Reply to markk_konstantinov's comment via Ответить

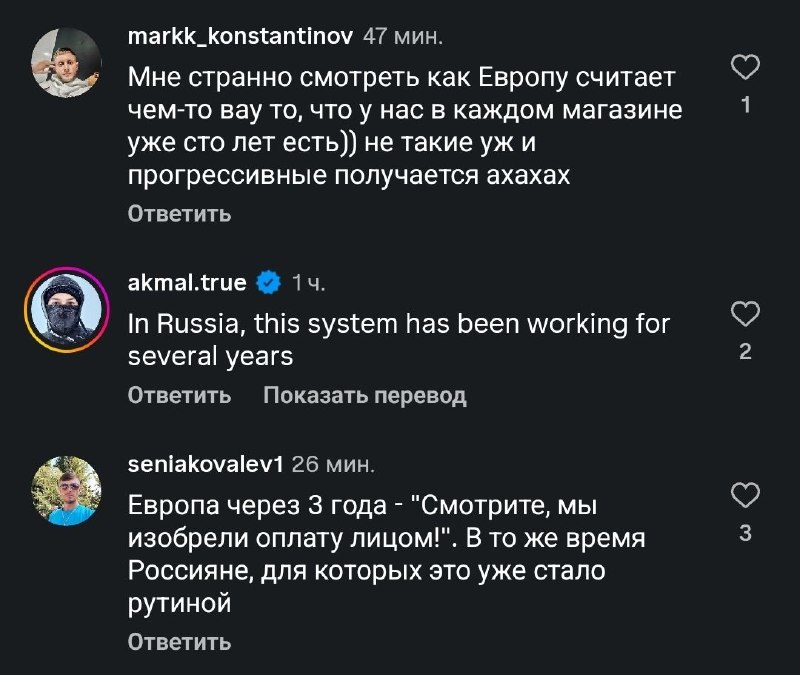point(180,213)
